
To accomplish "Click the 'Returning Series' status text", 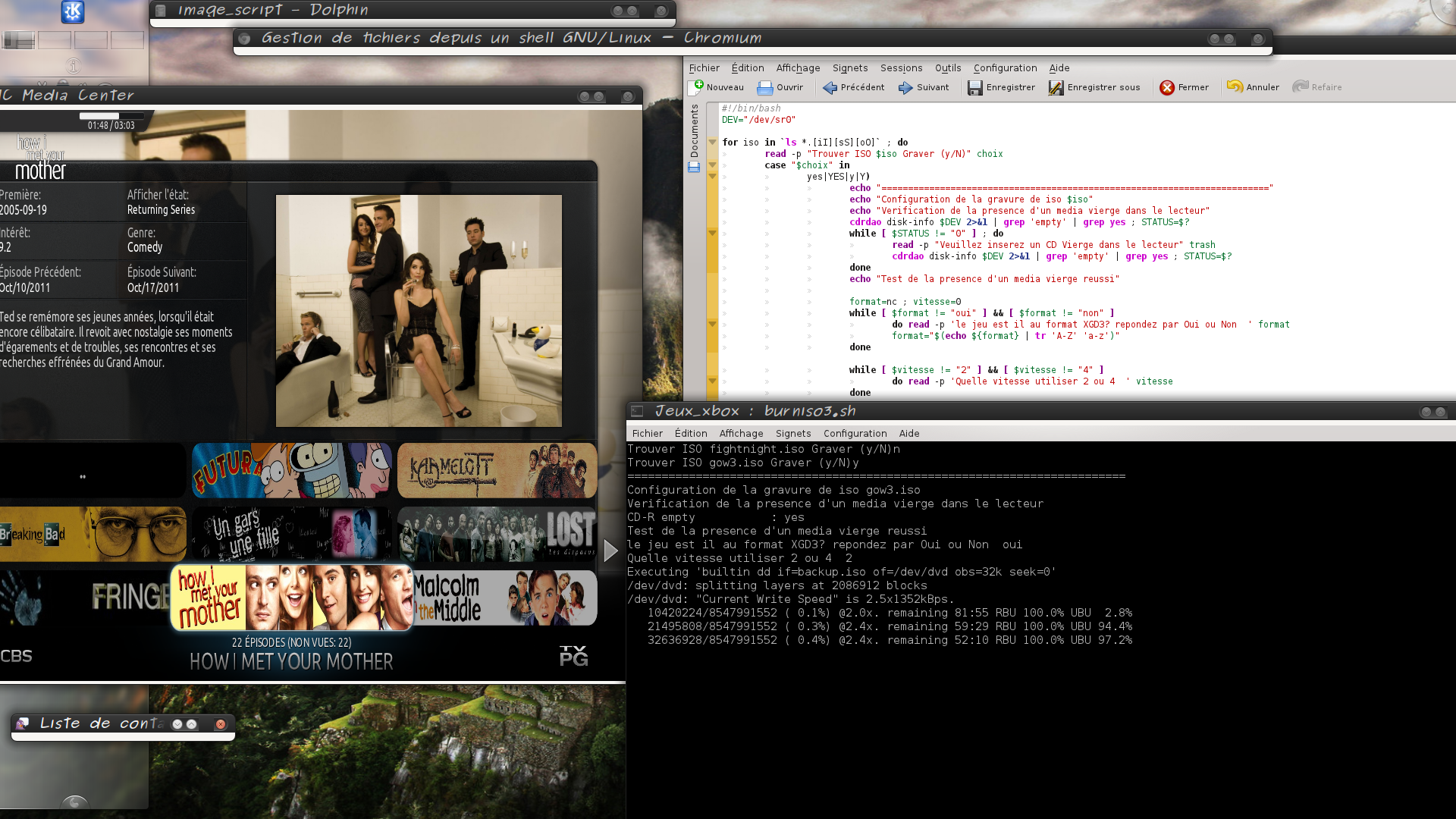I will tap(161, 210).
